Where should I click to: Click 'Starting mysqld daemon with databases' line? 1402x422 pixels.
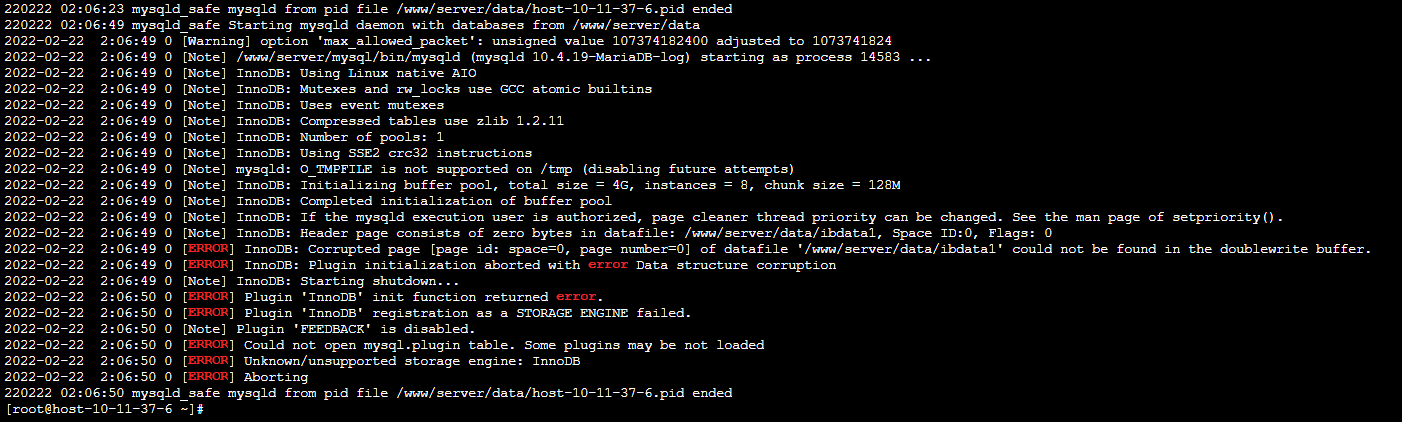[x=352, y=25]
